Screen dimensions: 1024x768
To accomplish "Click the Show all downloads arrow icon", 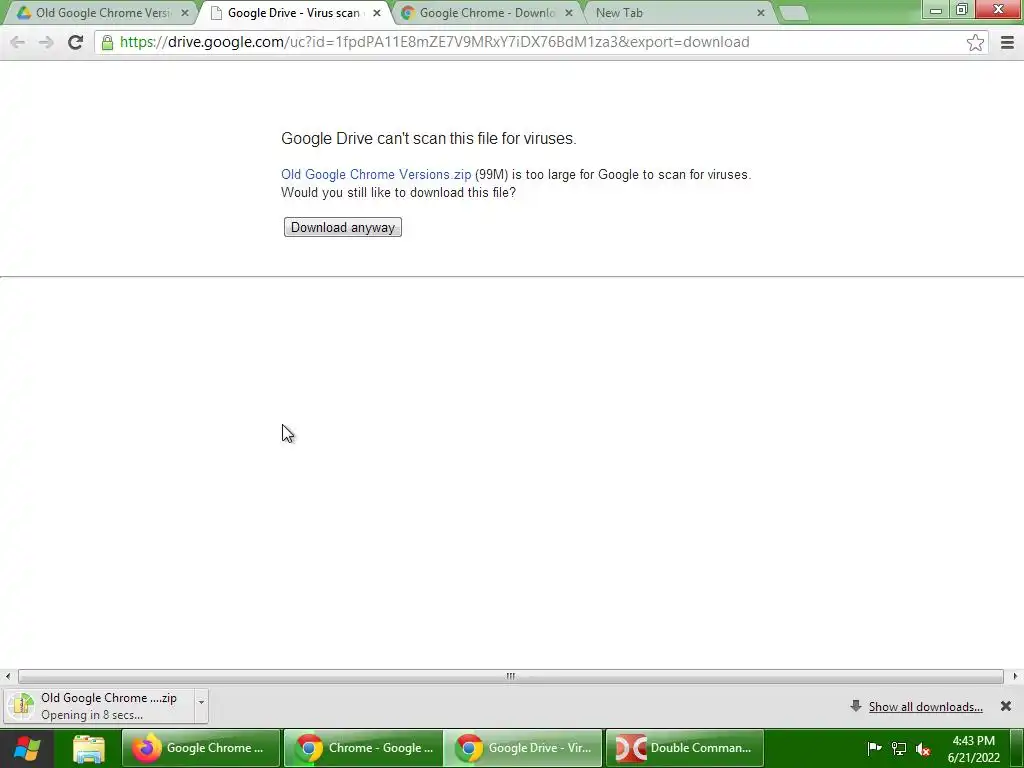I will click(x=856, y=706).
